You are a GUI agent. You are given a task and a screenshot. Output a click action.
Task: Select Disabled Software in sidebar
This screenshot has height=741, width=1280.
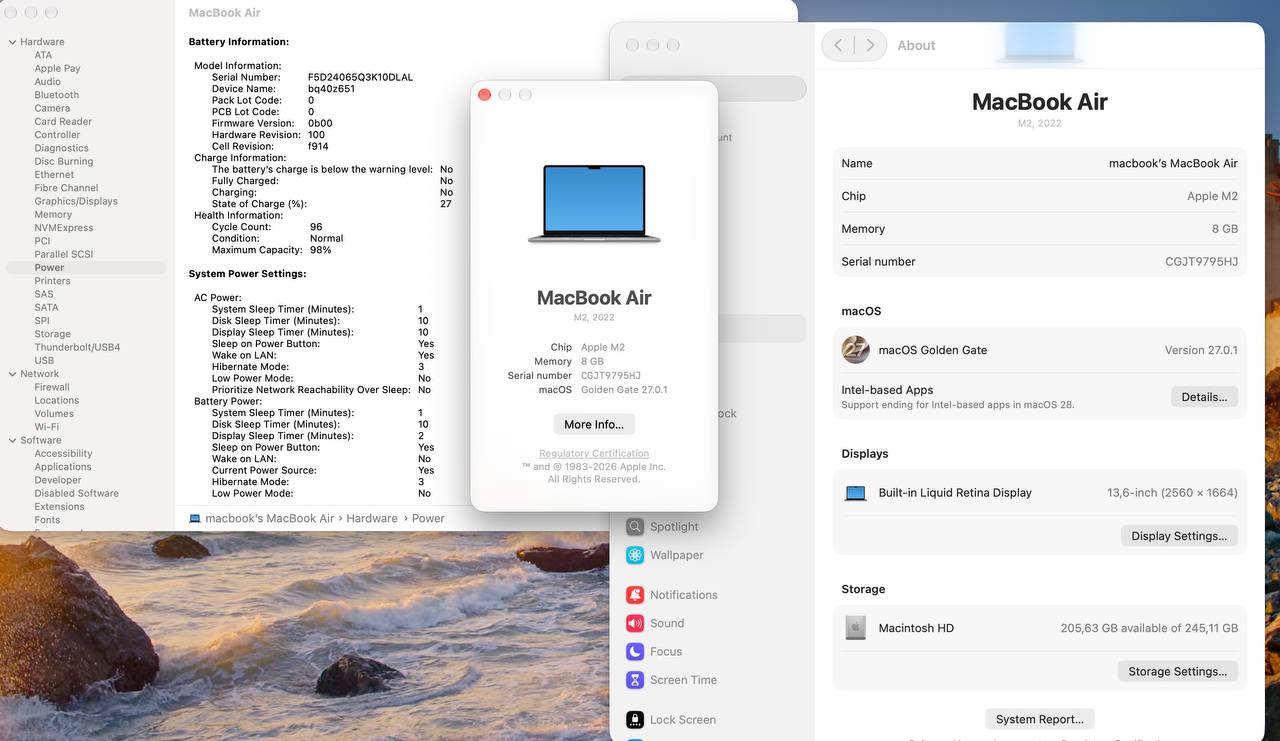click(x=77, y=493)
